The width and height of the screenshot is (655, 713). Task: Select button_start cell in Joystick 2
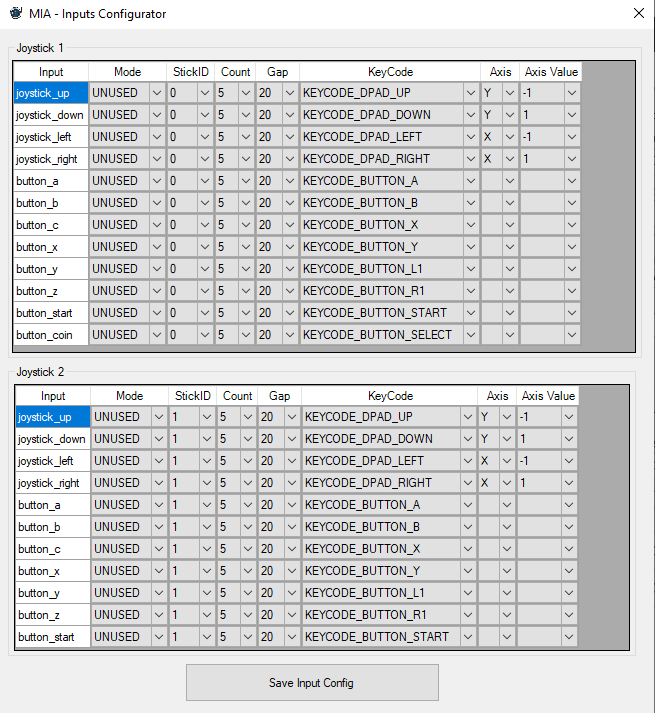click(x=53, y=637)
